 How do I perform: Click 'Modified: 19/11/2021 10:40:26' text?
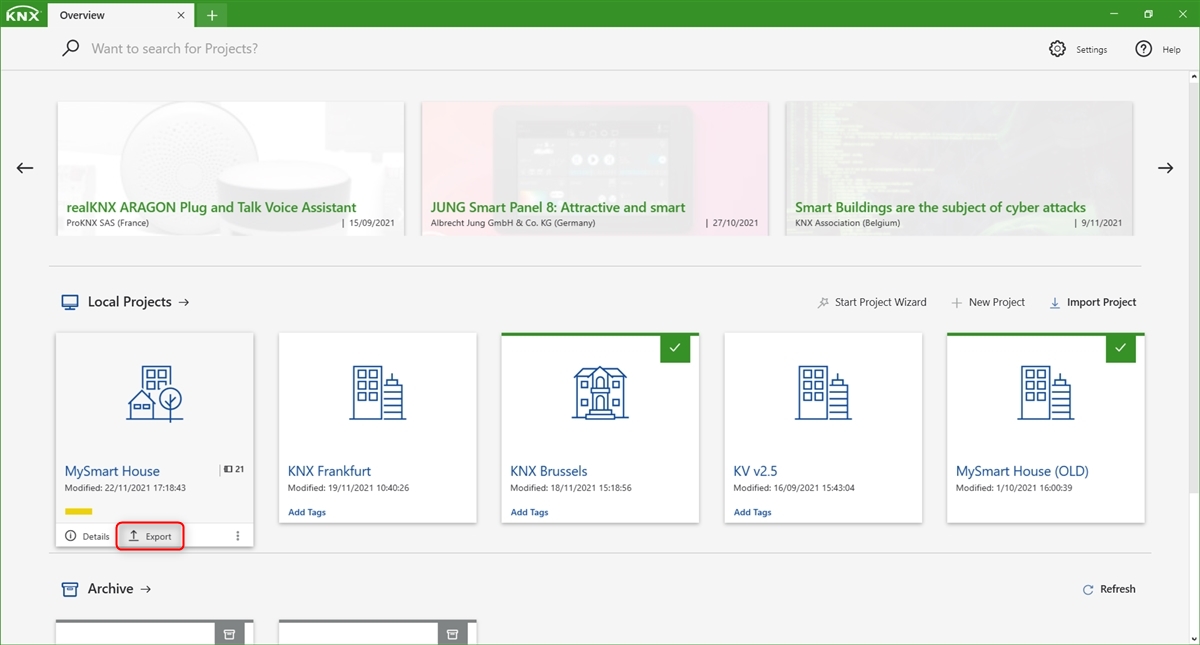click(348, 488)
